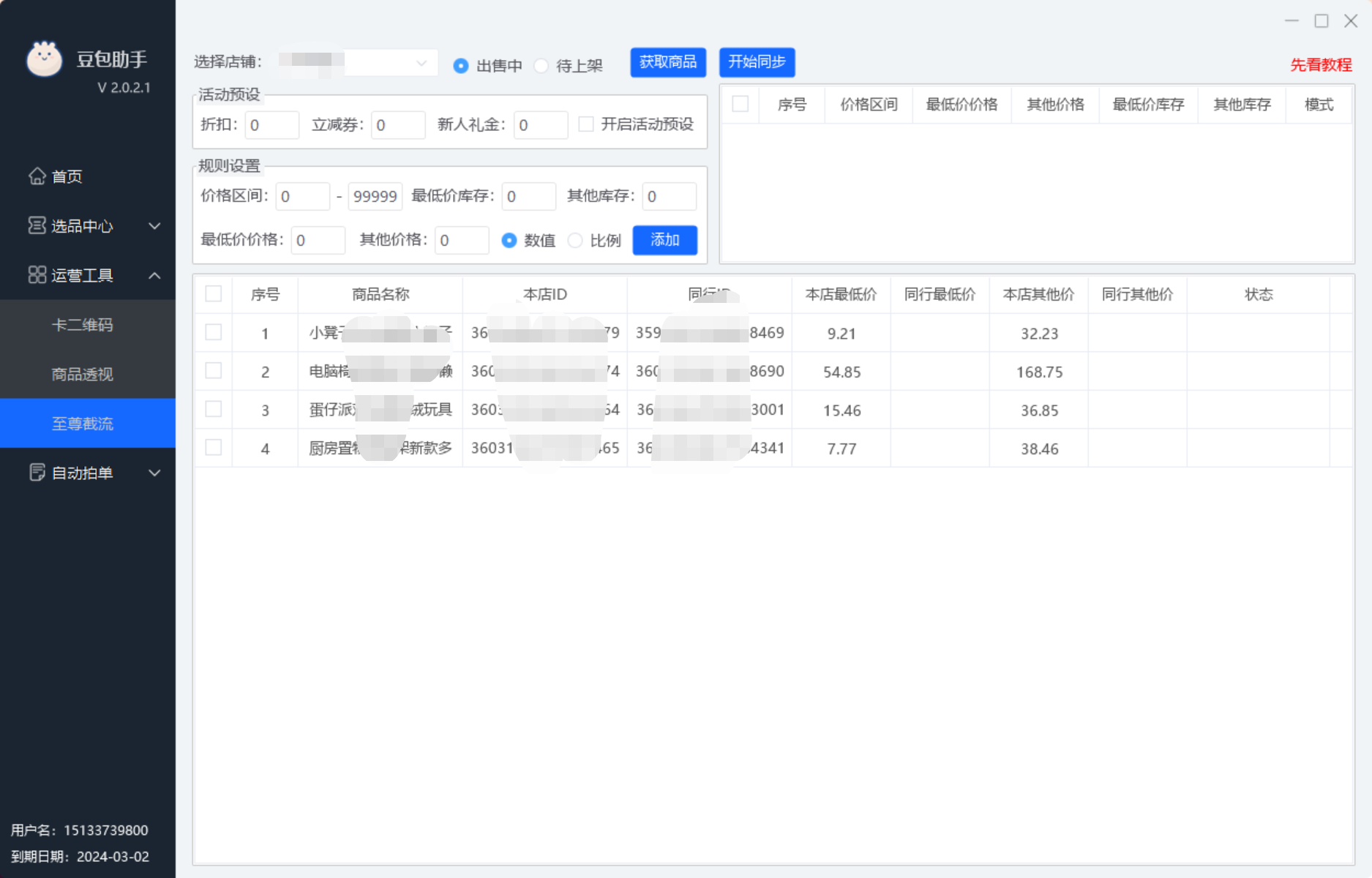Tick the checkbox for product row 1
The height and width of the screenshot is (878, 1372).
214,333
